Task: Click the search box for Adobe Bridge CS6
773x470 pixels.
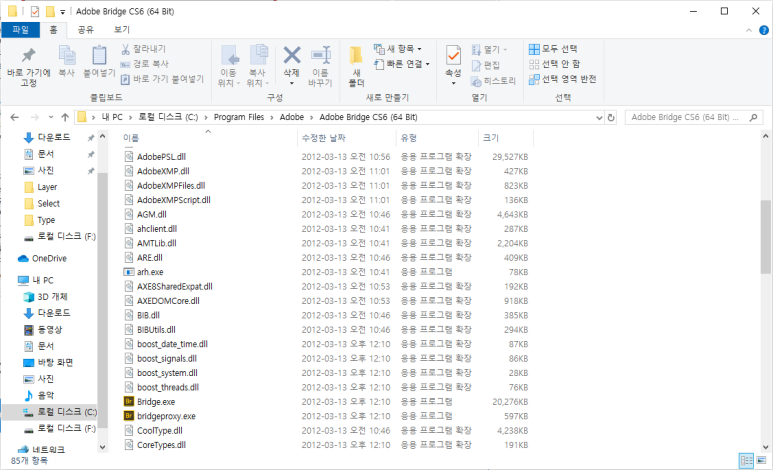Action: coord(694,117)
